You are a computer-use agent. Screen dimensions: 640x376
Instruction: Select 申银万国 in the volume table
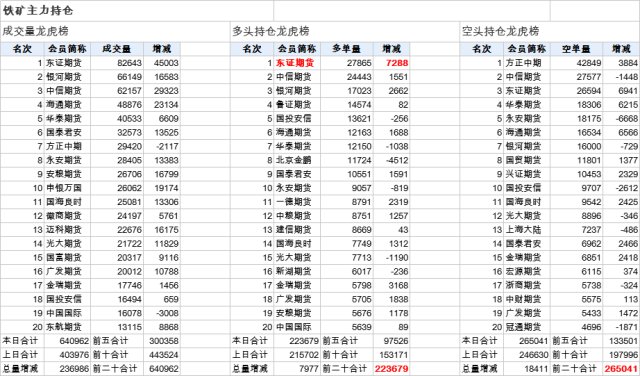point(64,188)
